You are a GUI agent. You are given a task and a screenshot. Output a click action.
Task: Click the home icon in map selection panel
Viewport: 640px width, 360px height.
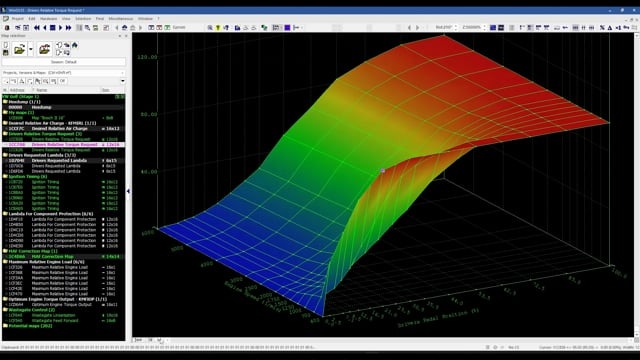pos(75,45)
